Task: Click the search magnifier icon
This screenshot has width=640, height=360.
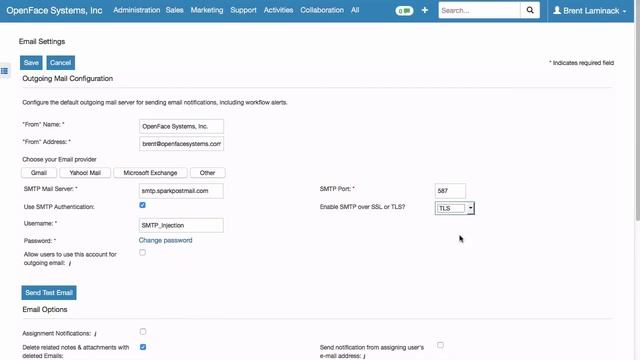Action: click(530, 10)
